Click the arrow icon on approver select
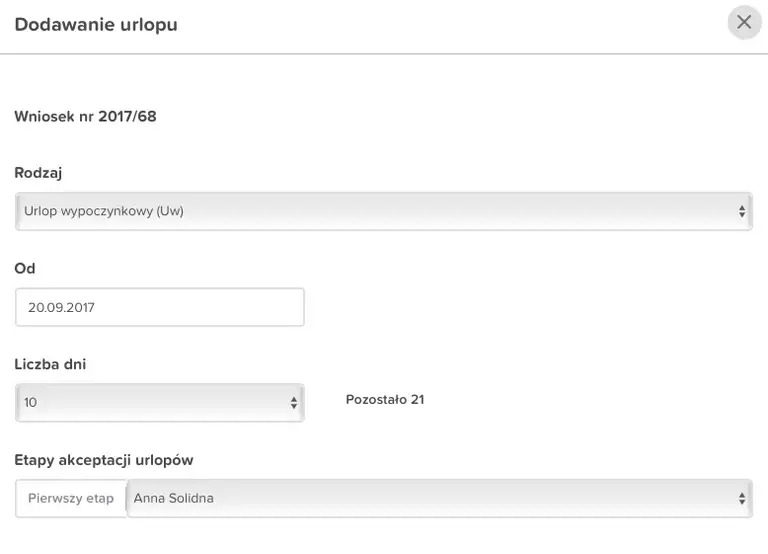 point(742,498)
